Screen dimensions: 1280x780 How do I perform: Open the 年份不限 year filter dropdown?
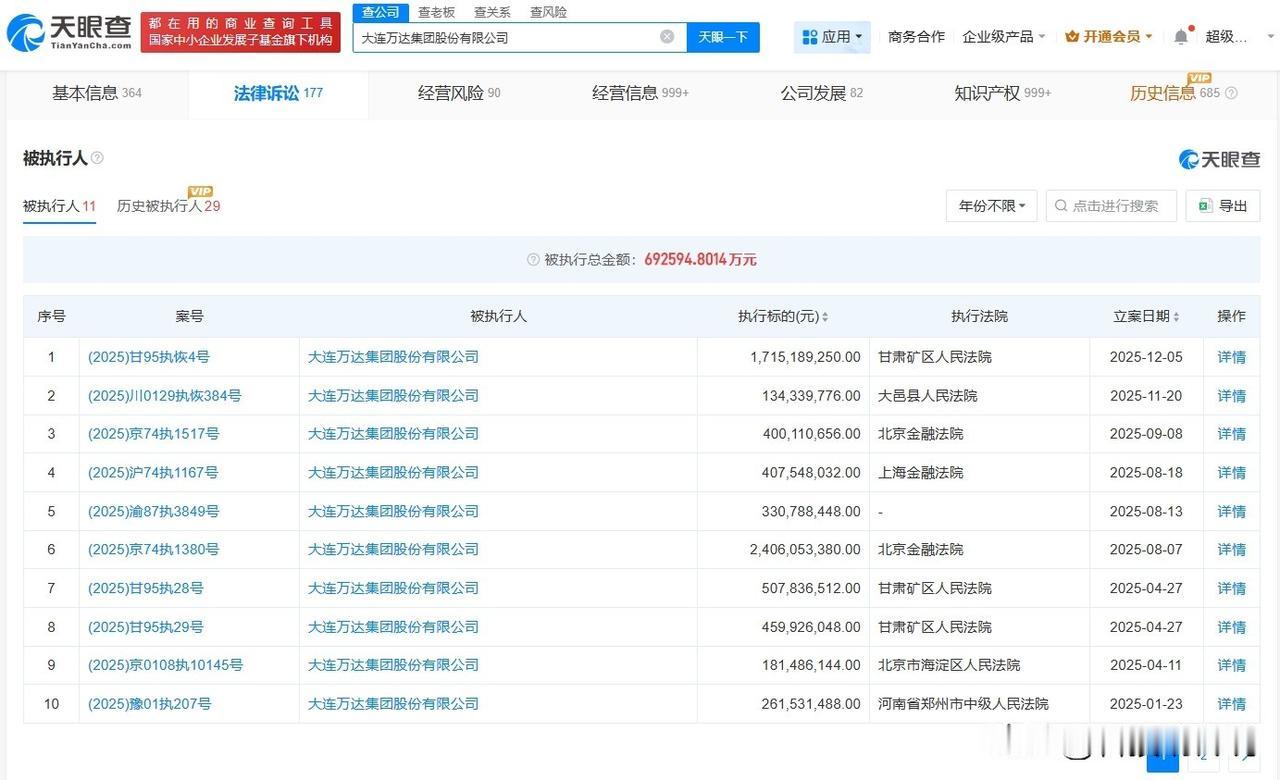[x=991, y=206]
